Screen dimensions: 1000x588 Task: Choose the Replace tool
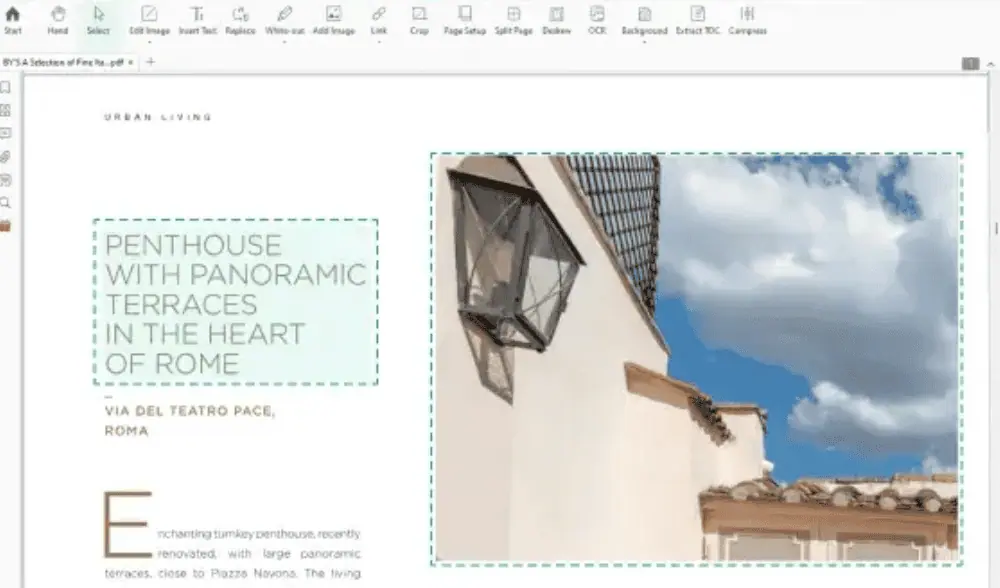coord(240,19)
